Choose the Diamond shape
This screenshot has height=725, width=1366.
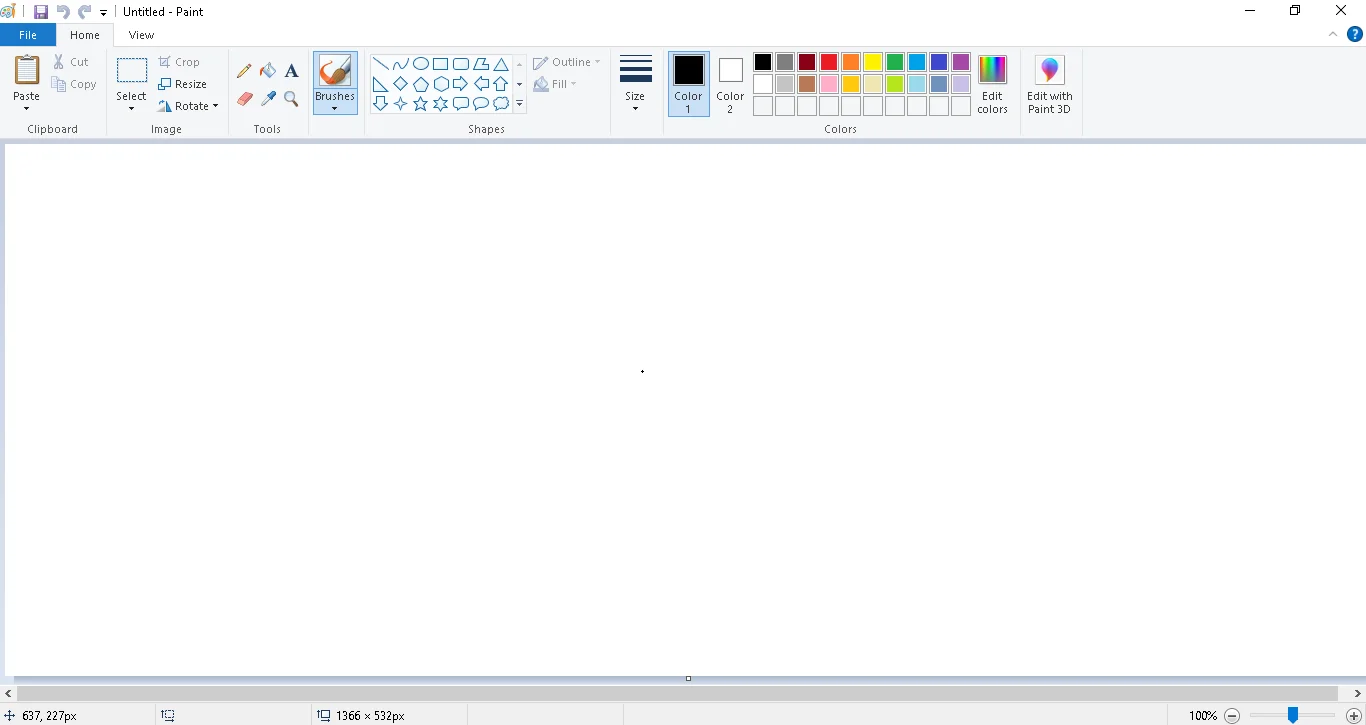401,84
